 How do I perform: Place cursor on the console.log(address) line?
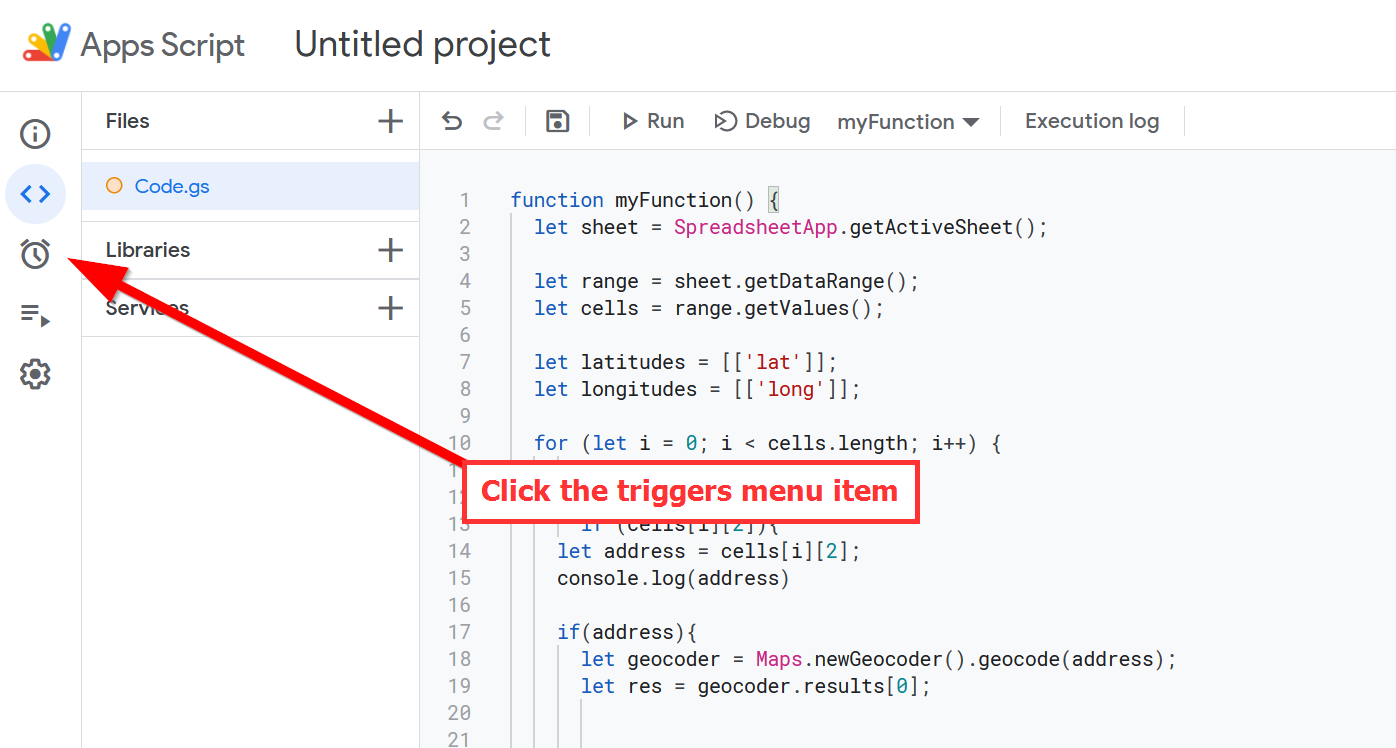(673, 578)
